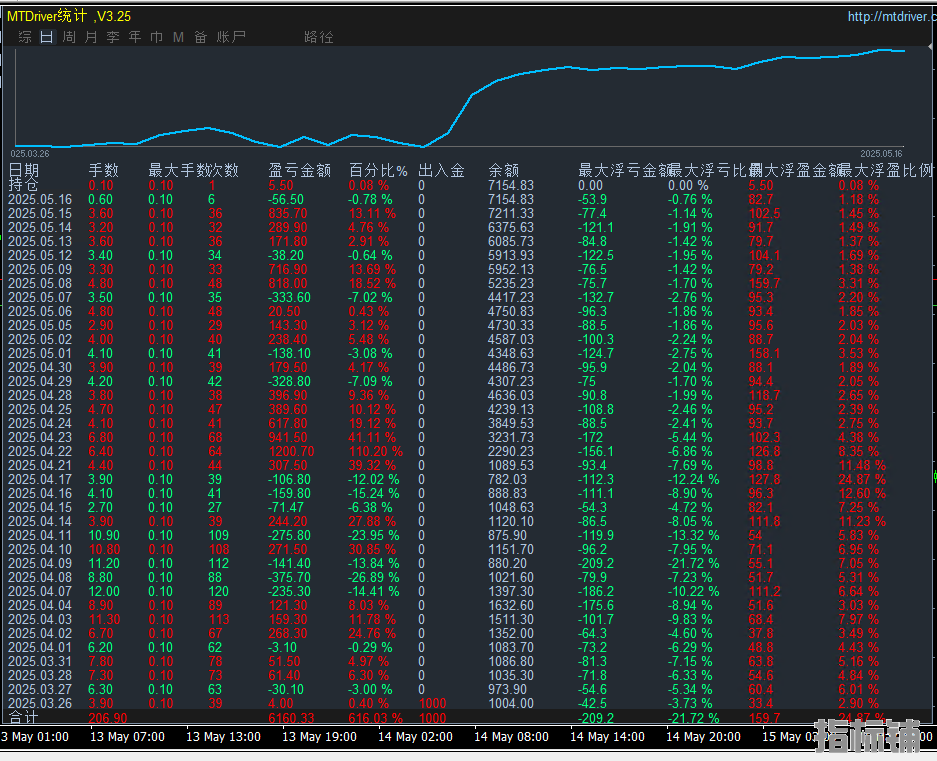Click the 出入金 column header

pyautogui.click(x=441, y=170)
